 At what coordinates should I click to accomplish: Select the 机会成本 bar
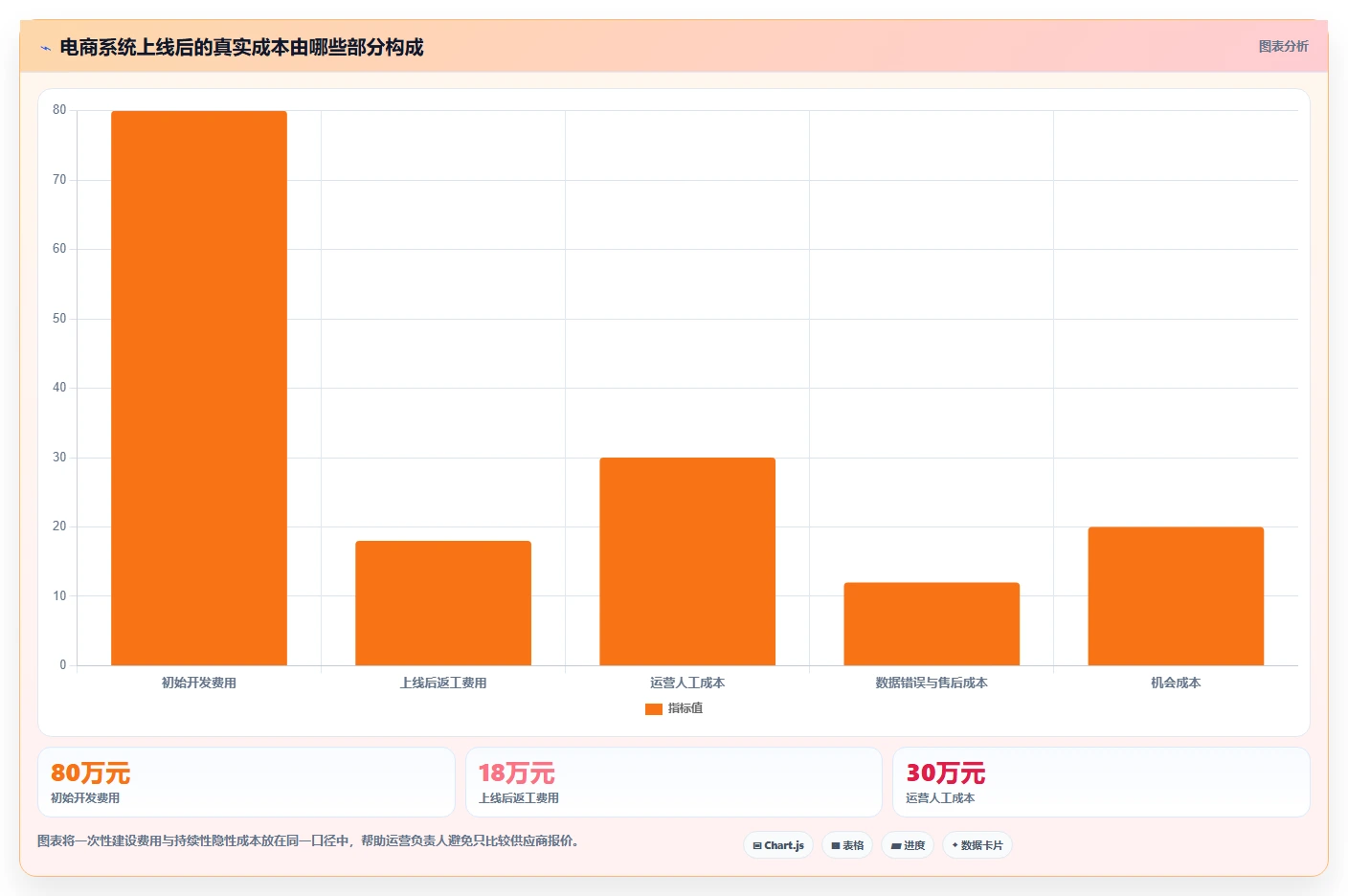(x=1176, y=596)
